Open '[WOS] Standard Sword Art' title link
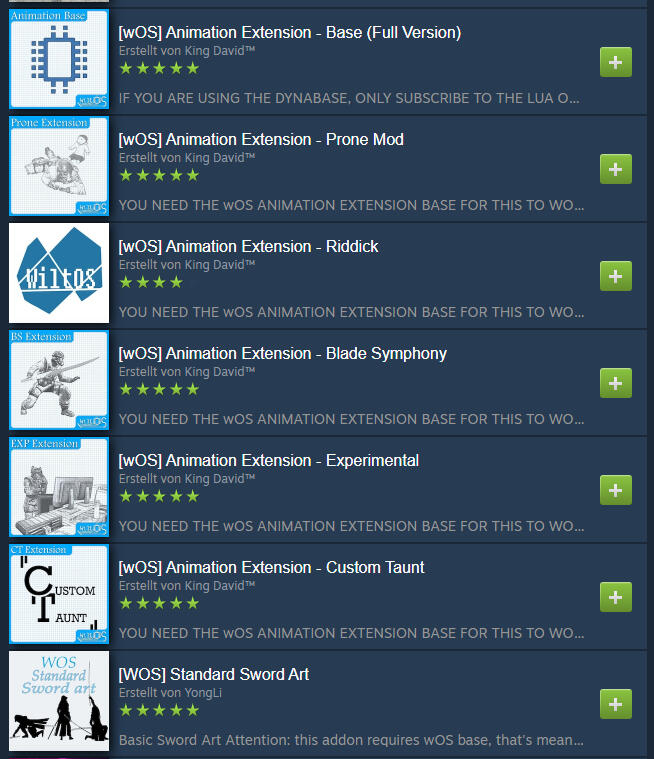654x759 pixels. (x=214, y=675)
